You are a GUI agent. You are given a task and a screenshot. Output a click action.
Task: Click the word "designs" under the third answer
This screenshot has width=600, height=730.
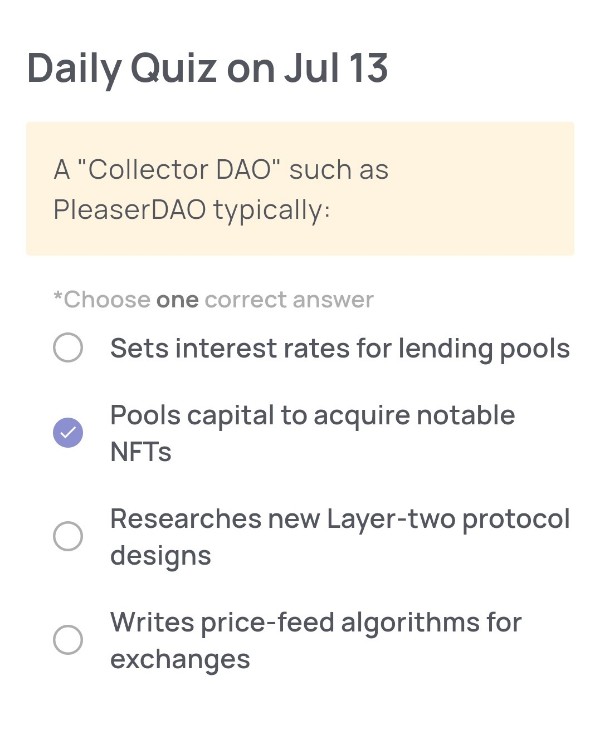click(x=161, y=557)
